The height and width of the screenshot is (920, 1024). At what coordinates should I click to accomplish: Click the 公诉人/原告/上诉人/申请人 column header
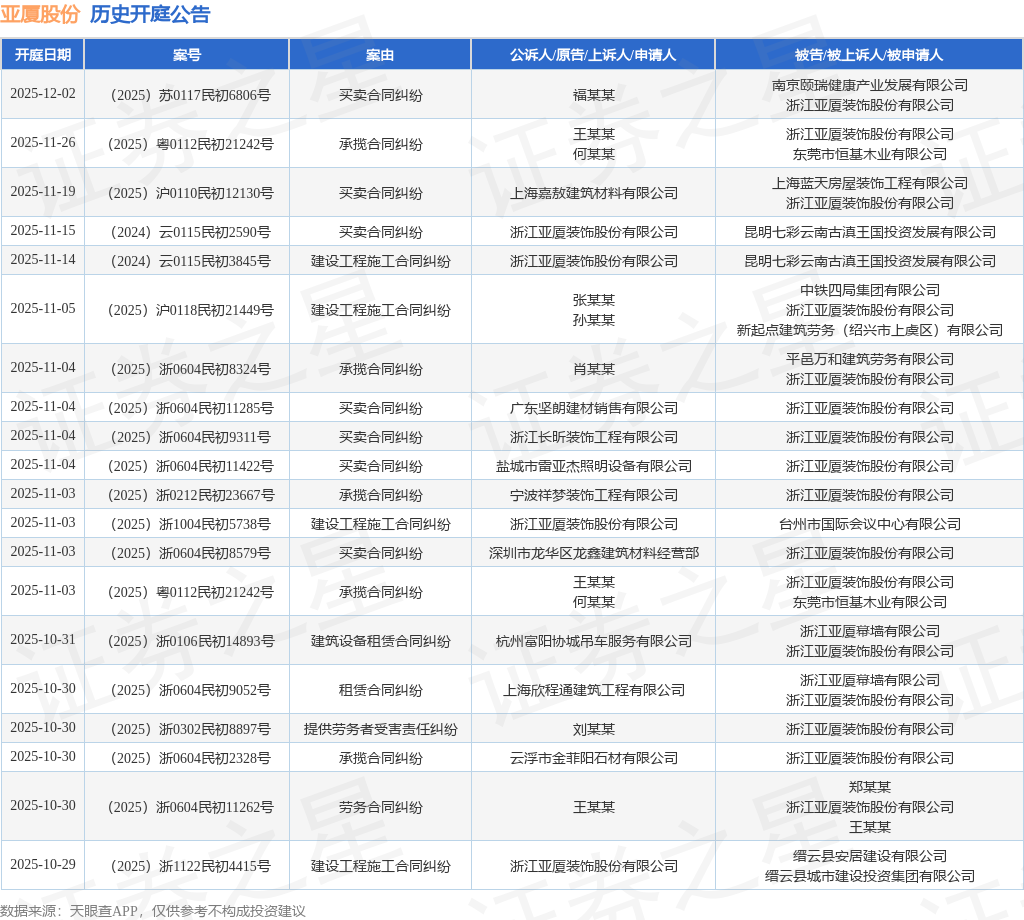[593, 55]
